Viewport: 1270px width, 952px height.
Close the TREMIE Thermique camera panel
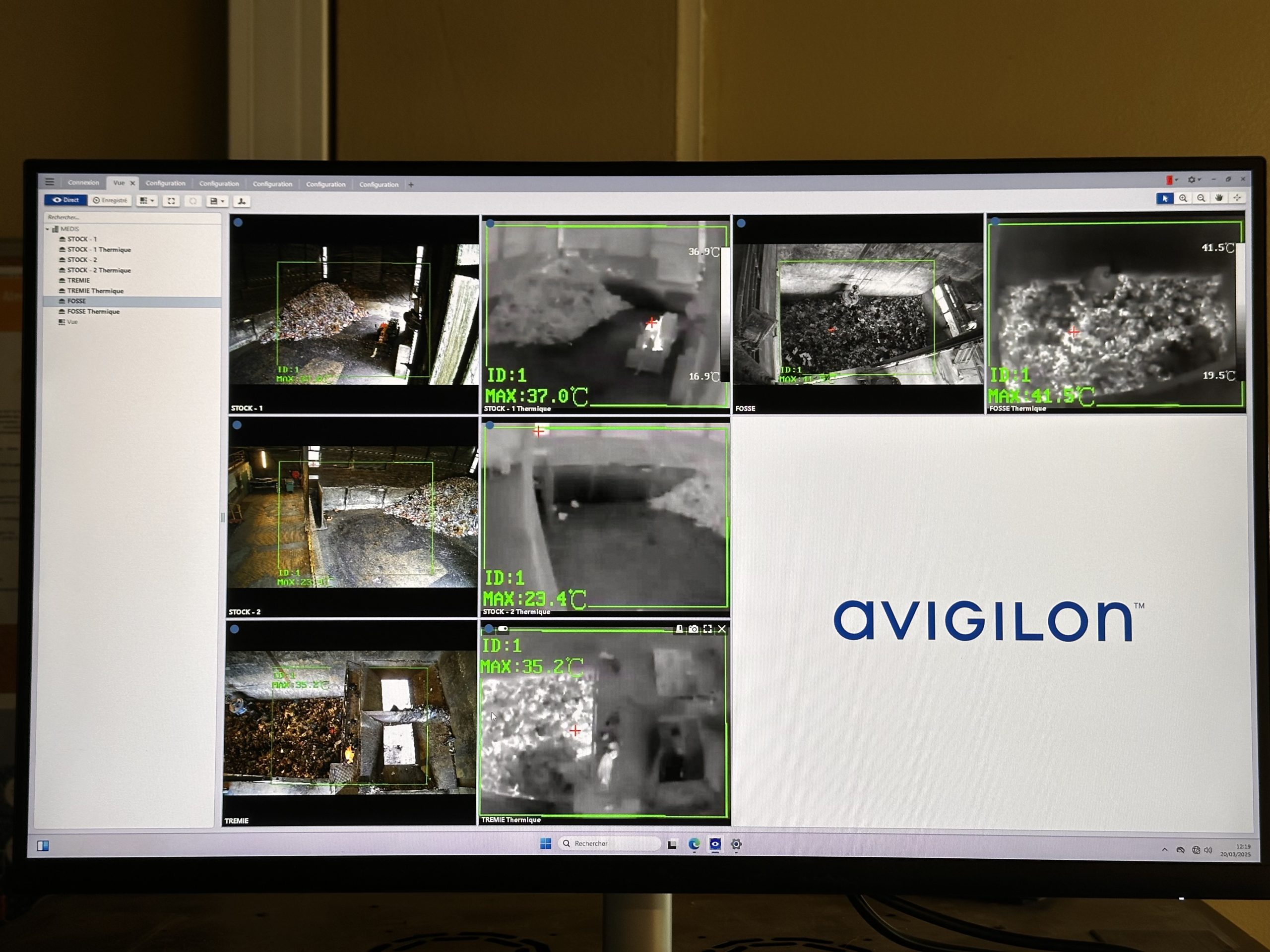(722, 629)
